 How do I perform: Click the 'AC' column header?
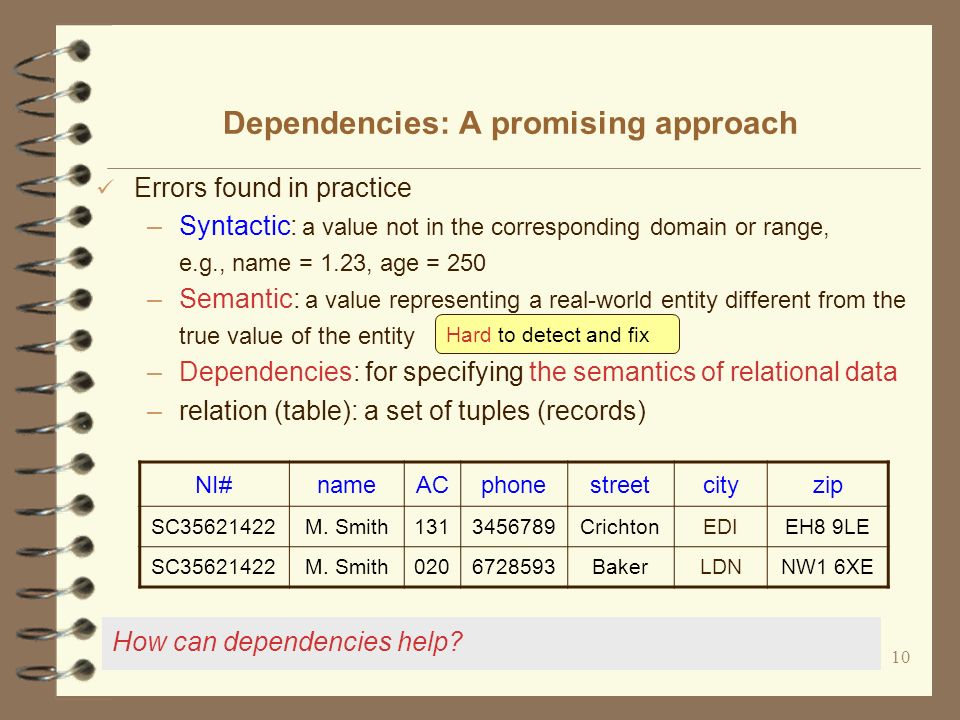(x=432, y=485)
